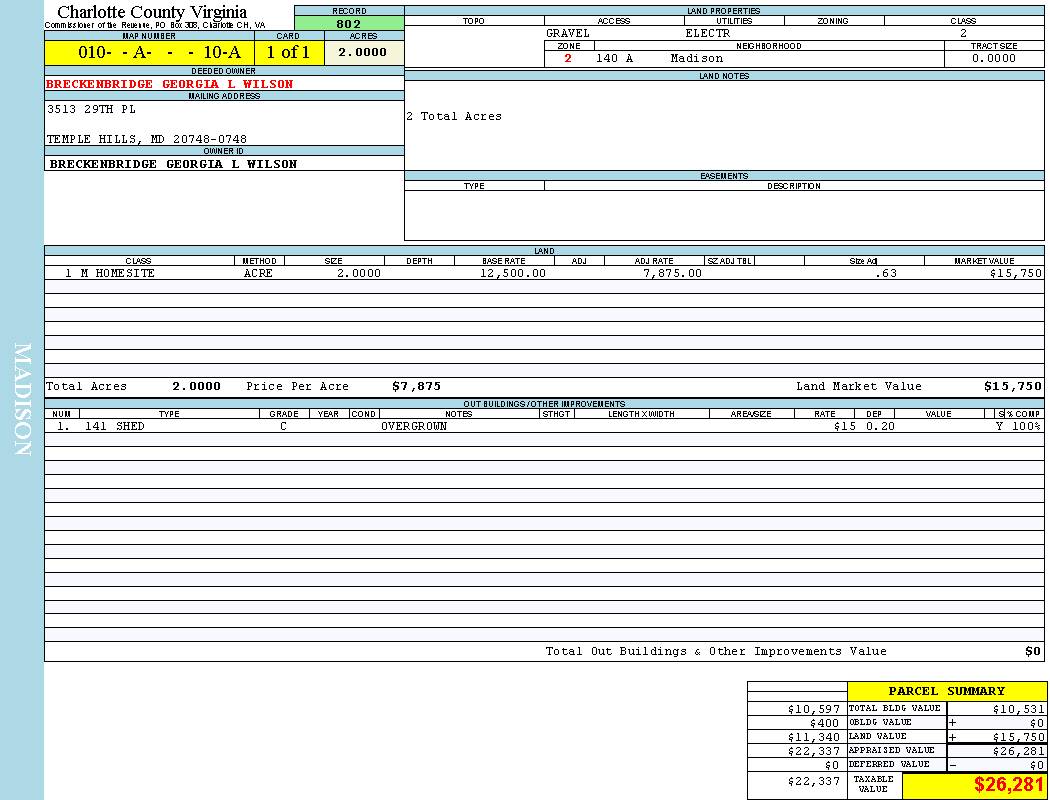This screenshot has width=1050, height=800.
Task: Click the vertical MADISON sidebar label
Action: 22,400
